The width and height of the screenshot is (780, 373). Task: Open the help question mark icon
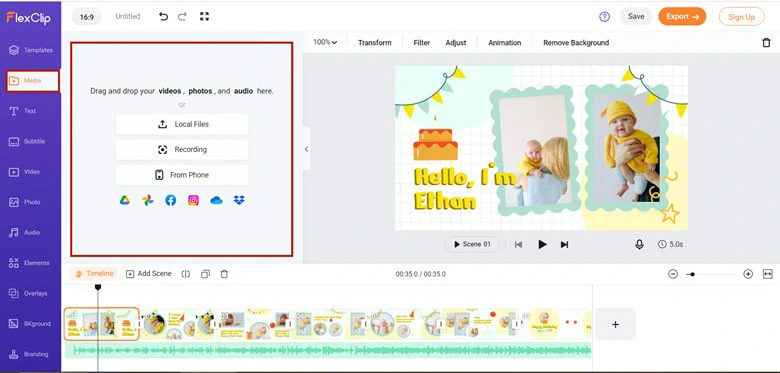[x=604, y=17]
